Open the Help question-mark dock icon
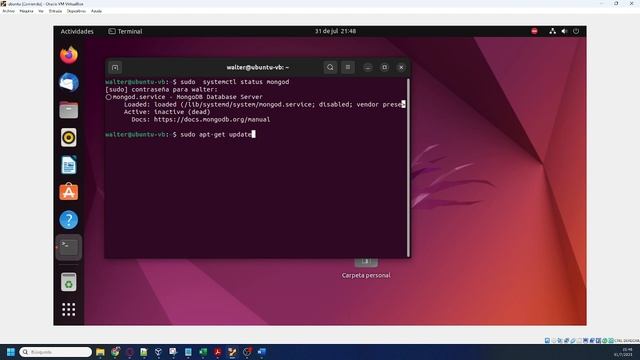This screenshot has height=360, width=640. pyautogui.click(x=69, y=220)
